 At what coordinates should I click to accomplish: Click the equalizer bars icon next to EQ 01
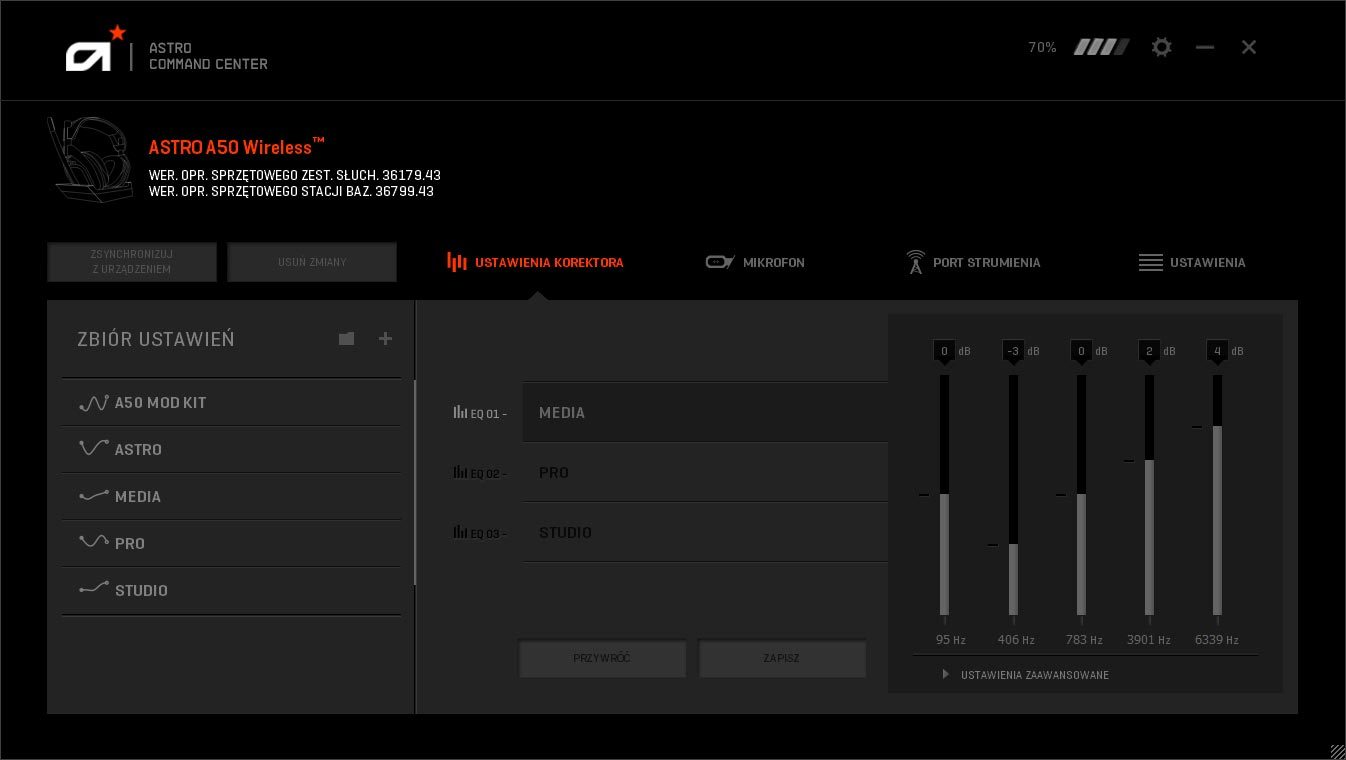(x=459, y=412)
